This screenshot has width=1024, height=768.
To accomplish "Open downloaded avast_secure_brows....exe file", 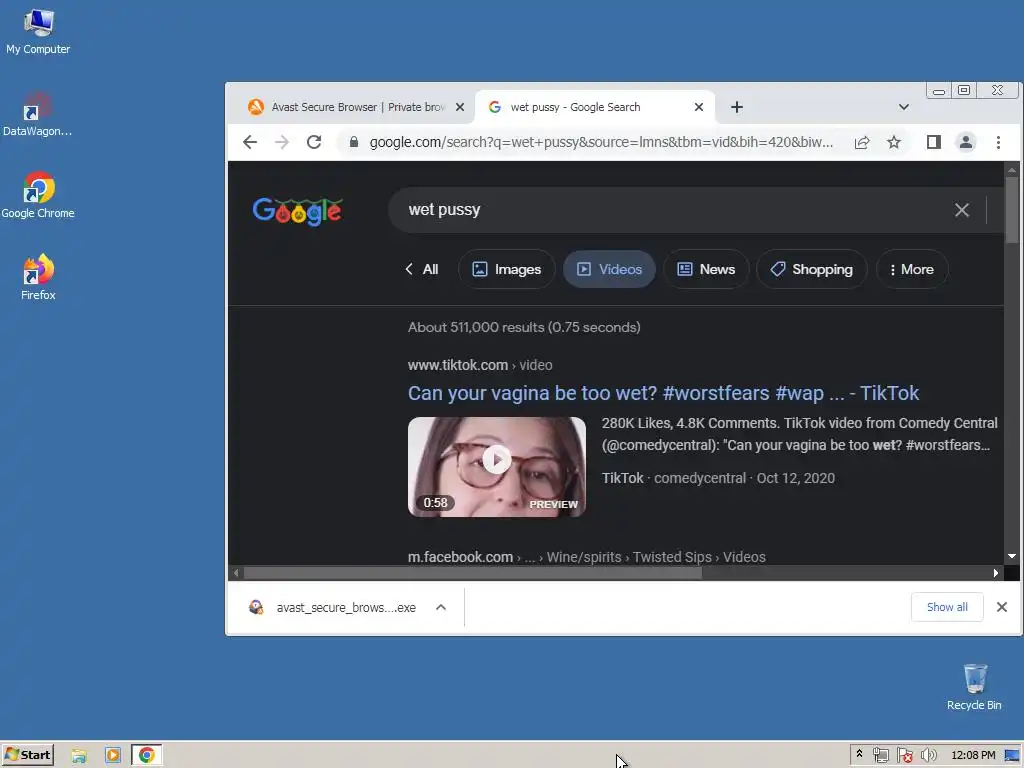I will coord(332,607).
